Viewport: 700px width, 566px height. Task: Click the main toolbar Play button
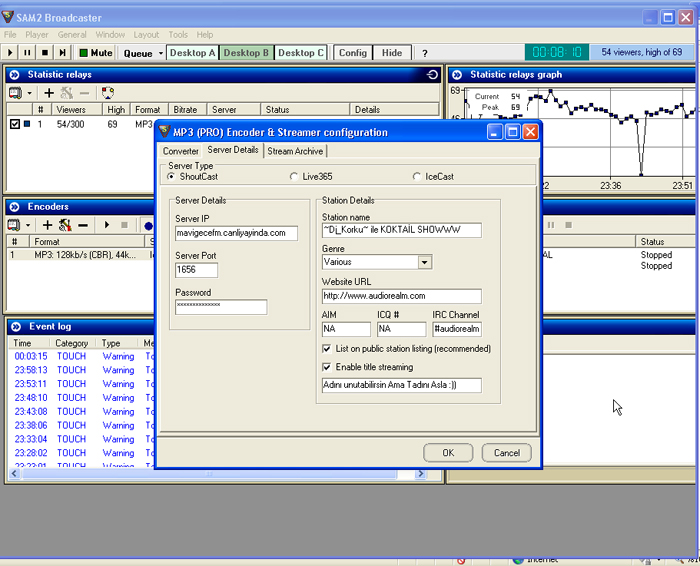click(x=10, y=53)
